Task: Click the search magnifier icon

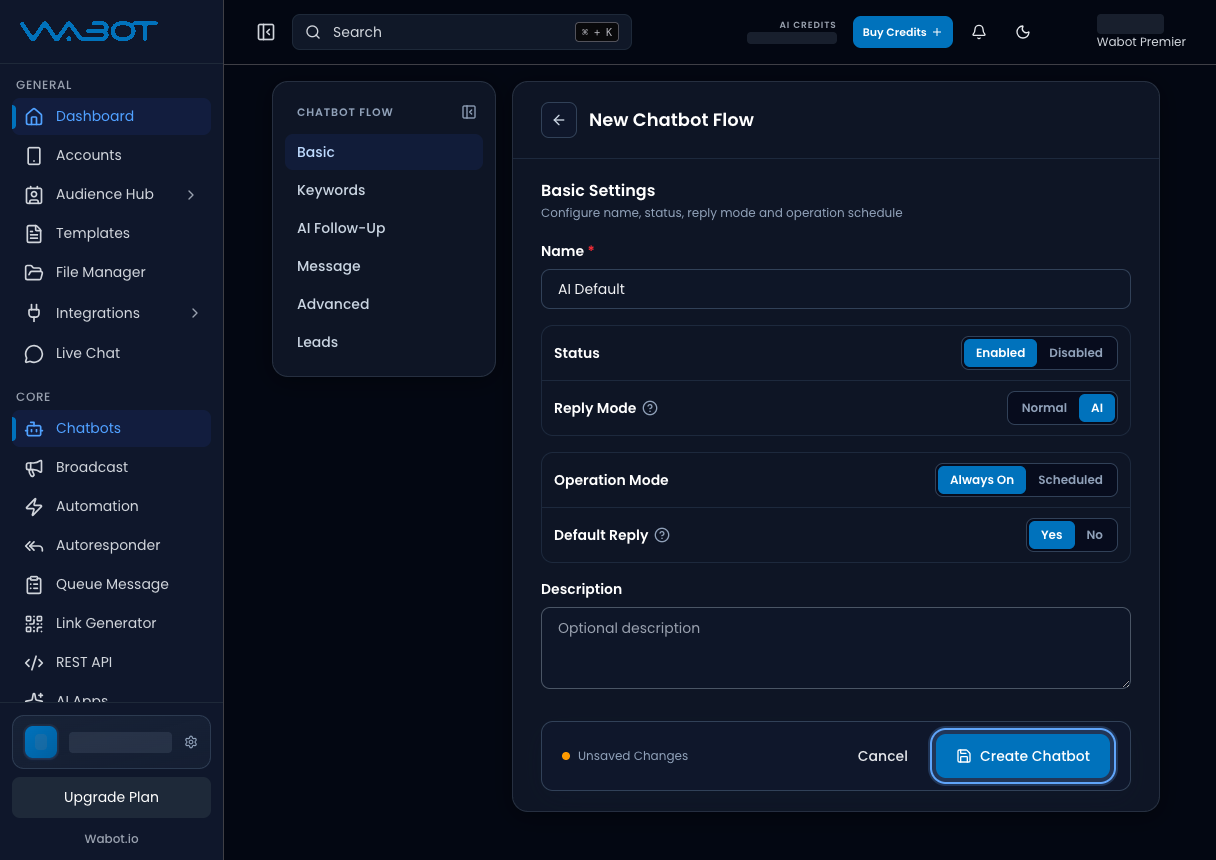Action: point(313,32)
